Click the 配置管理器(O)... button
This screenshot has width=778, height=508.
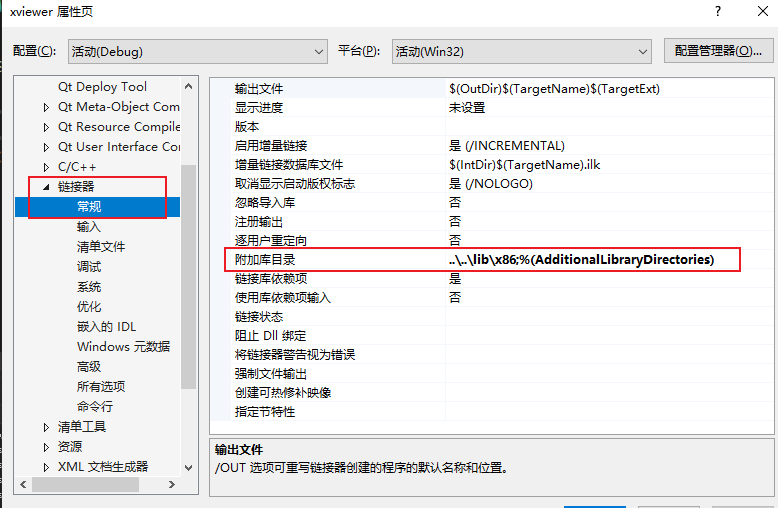718,51
